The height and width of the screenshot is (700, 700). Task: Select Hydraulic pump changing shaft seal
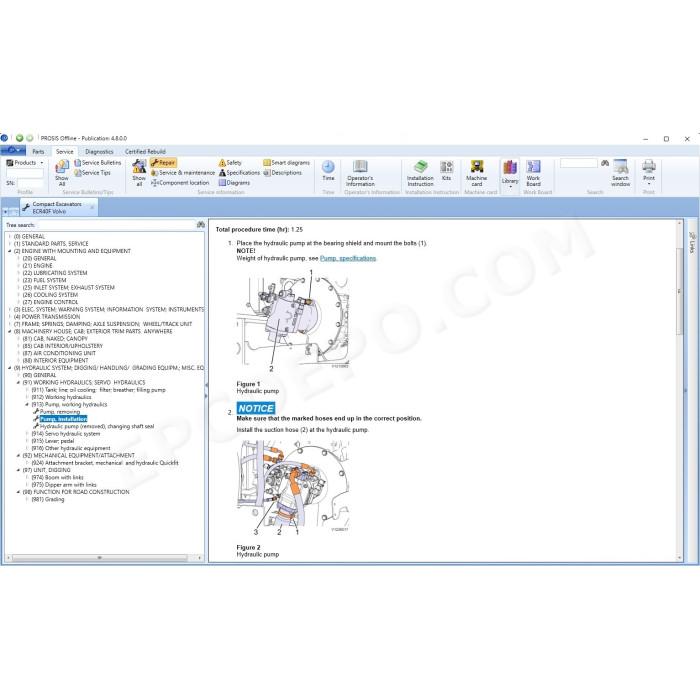(97, 426)
